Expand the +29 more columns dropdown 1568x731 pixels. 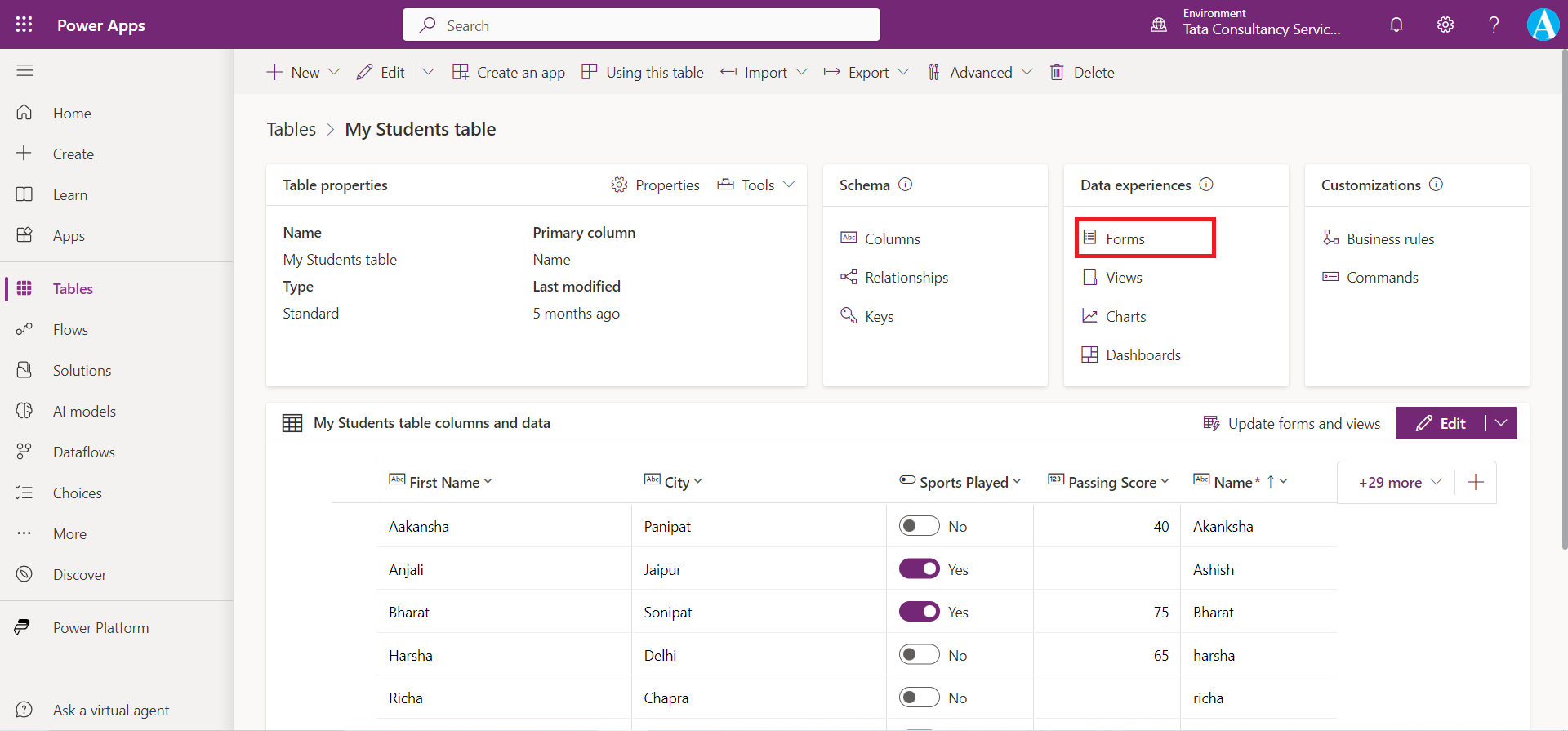click(x=1399, y=483)
